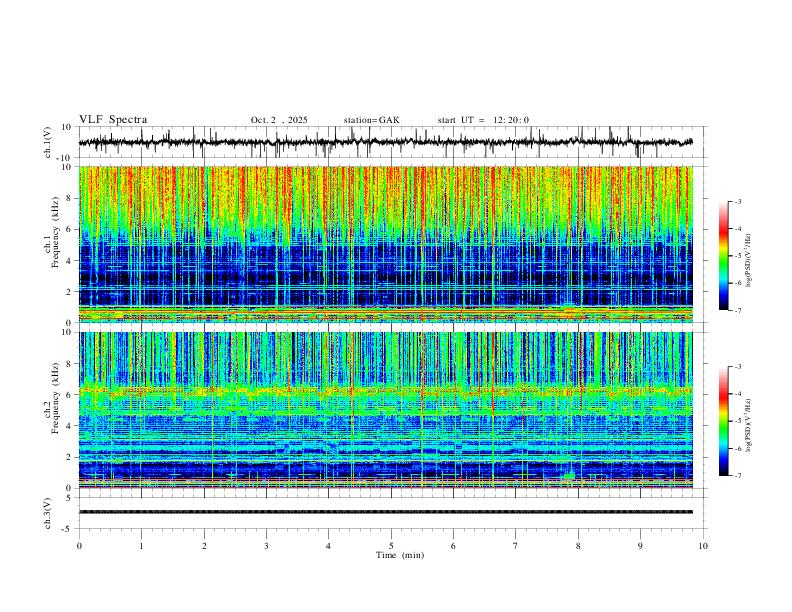Click time axis tick label "3"

[266, 546]
